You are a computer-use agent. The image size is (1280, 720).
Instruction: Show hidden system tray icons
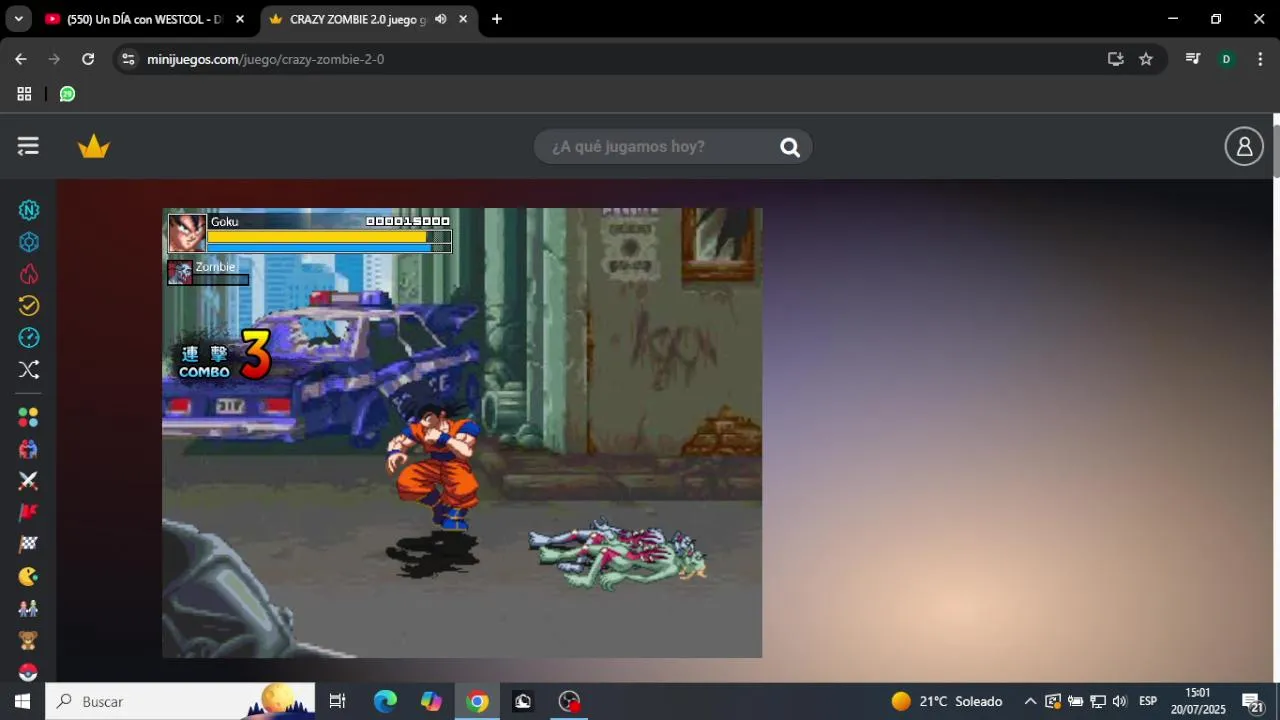pyautogui.click(x=1030, y=701)
